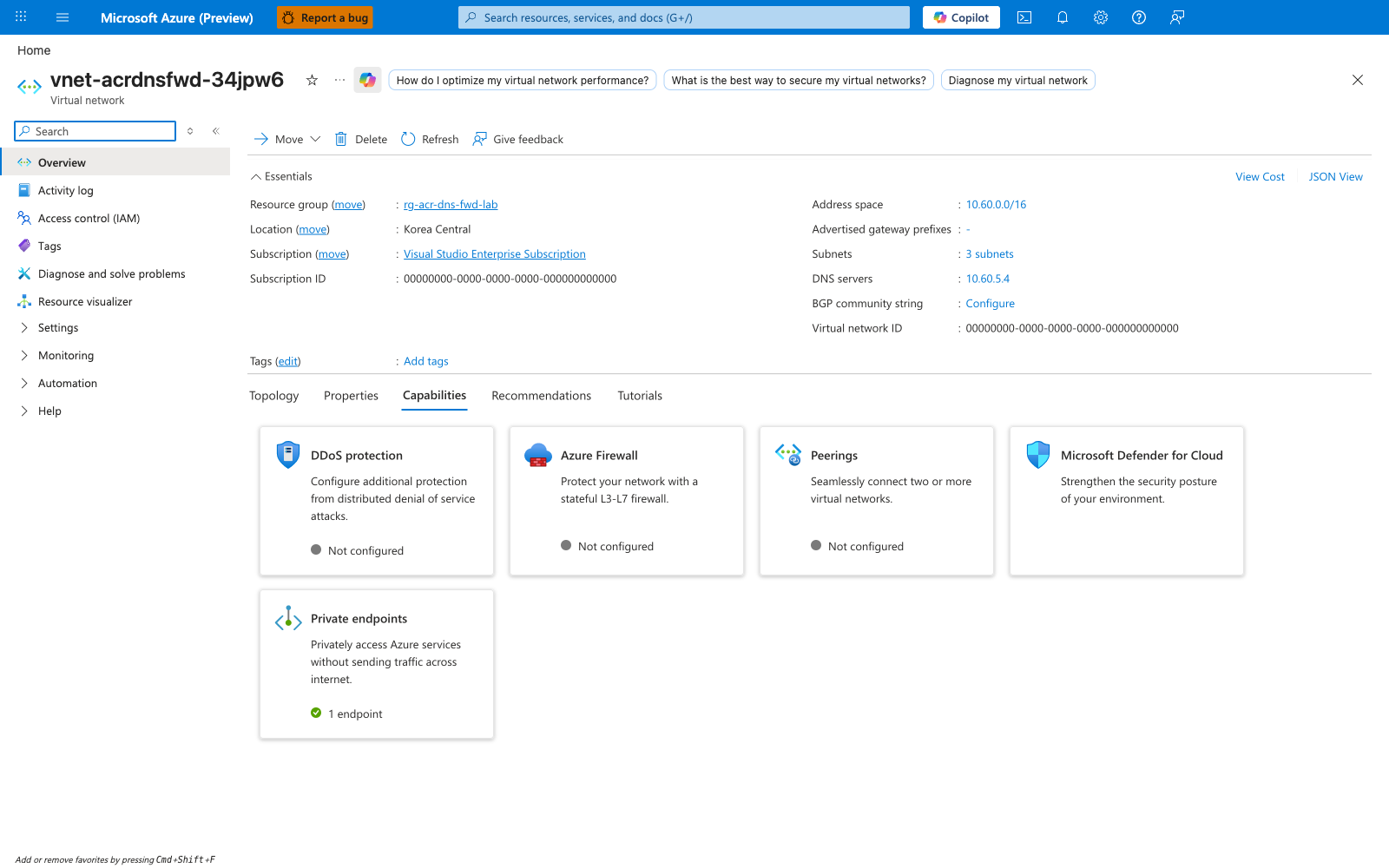Open the Move dropdown
This screenshot has height=868, width=1389.
287,139
